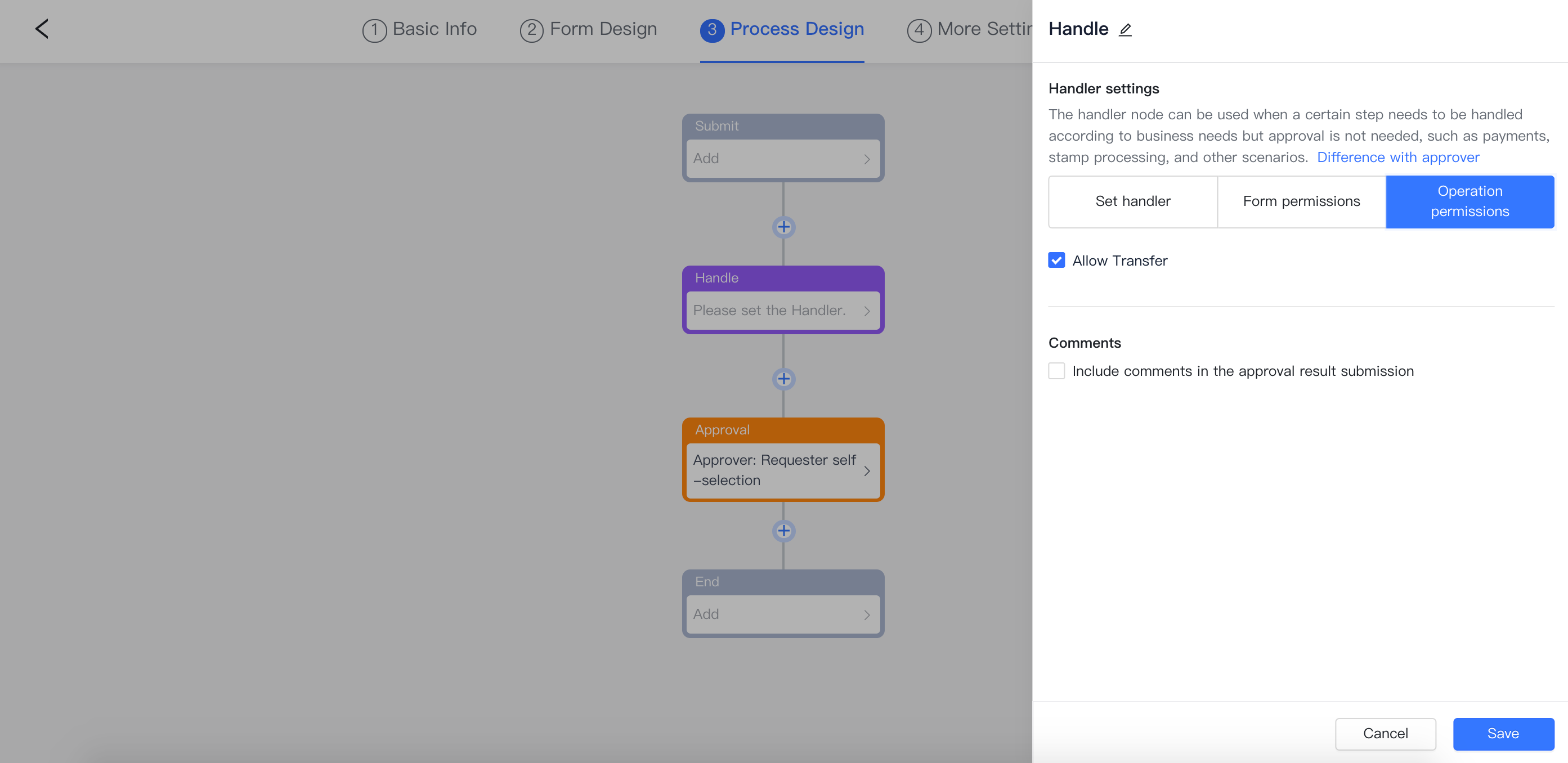Screen dimensions: 1568x763
Task: Click the step 1 circle icon for Basic Info
Action: coord(374,29)
